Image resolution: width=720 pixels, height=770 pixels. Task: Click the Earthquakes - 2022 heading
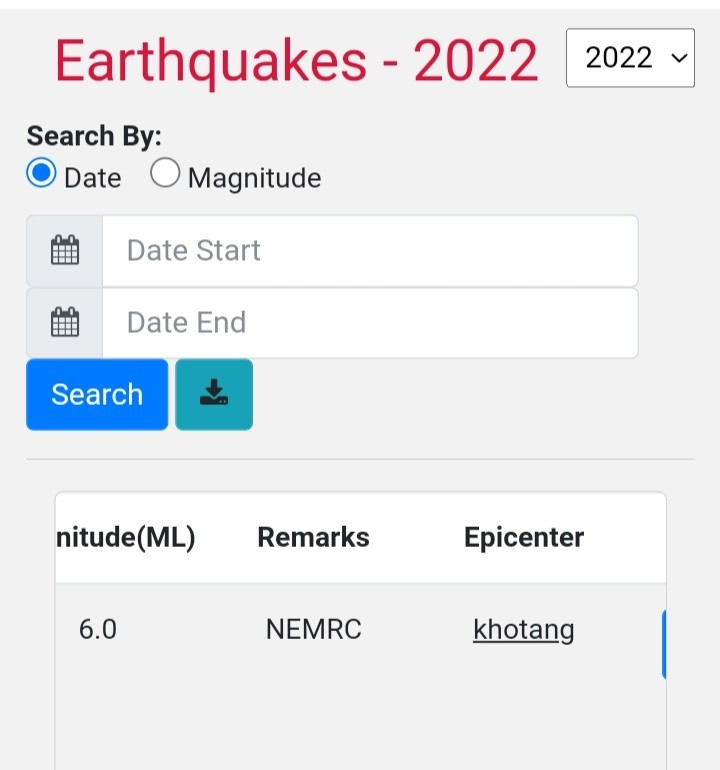(296, 61)
